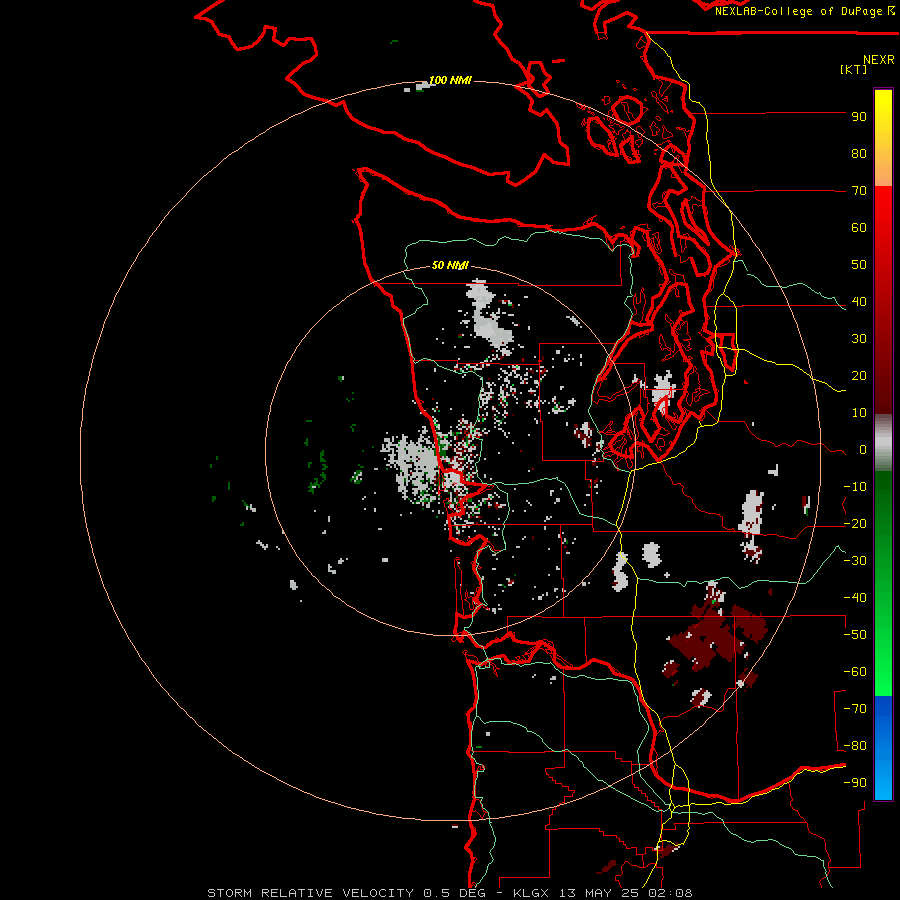
Task: Pick the gray zero-velocity band of color bar
Action: tap(883, 443)
